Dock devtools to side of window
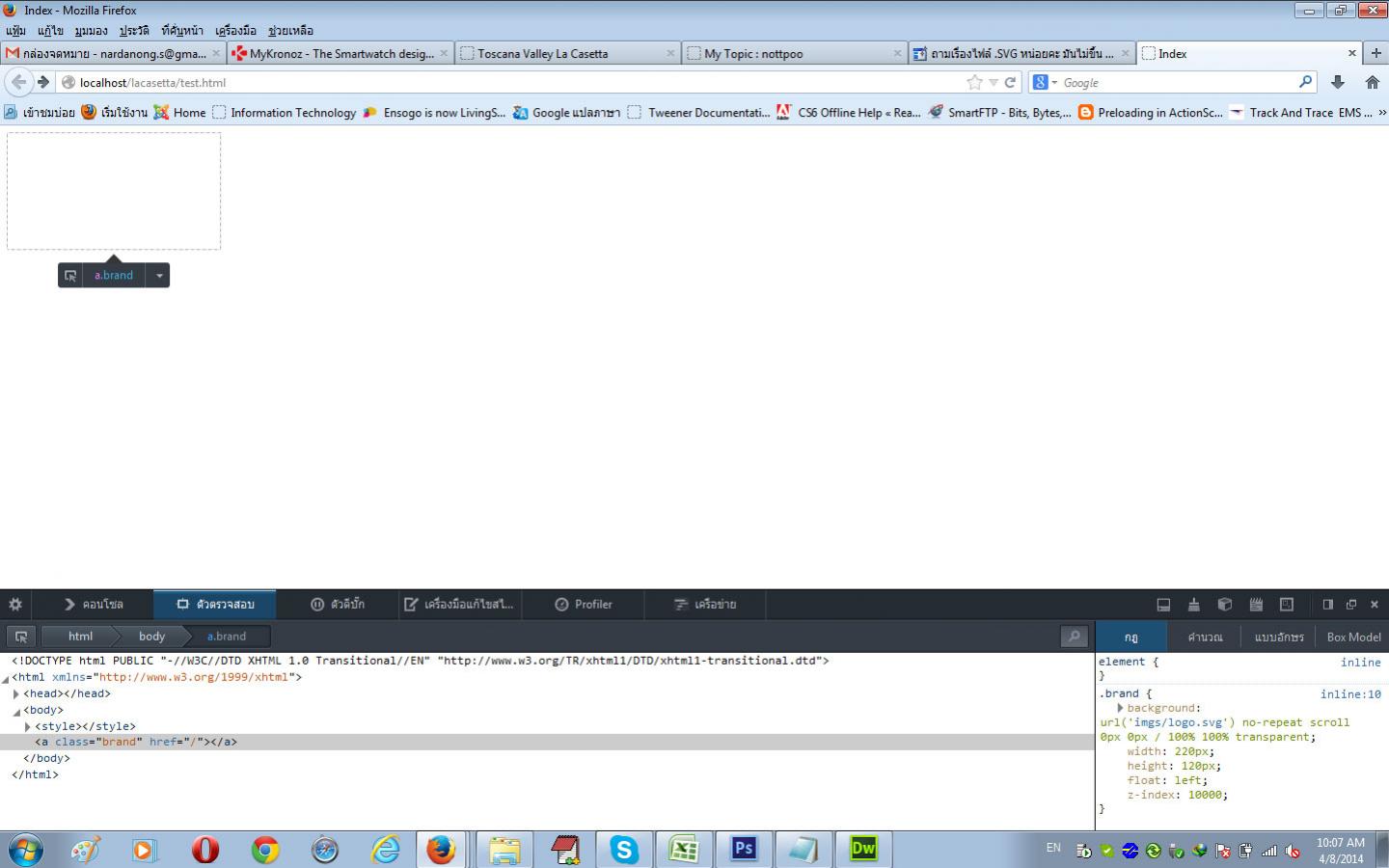1389x868 pixels. point(1327,605)
